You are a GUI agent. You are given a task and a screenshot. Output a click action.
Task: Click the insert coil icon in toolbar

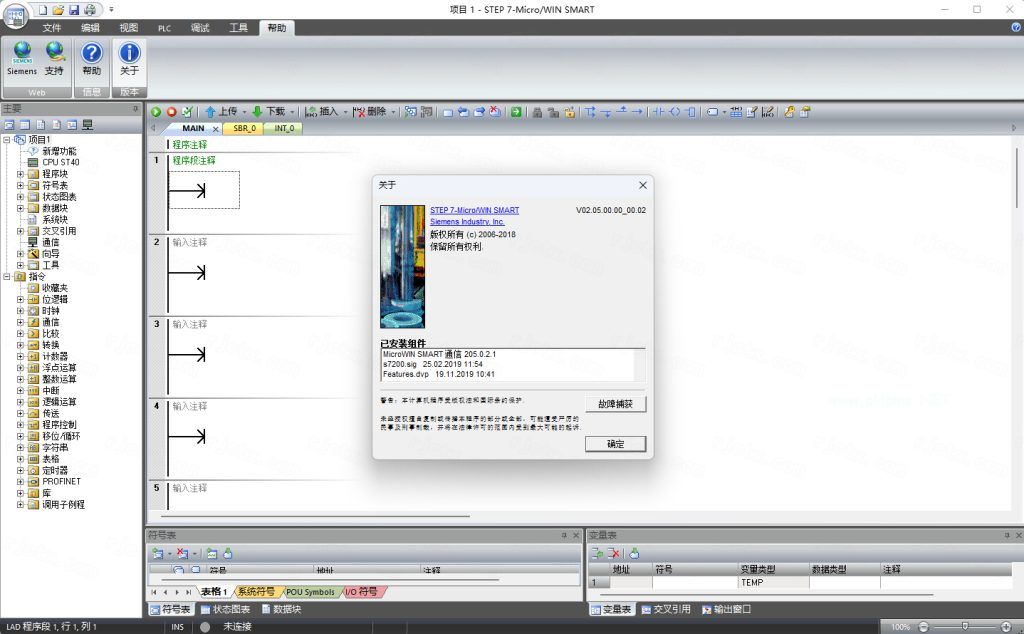click(x=675, y=112)
